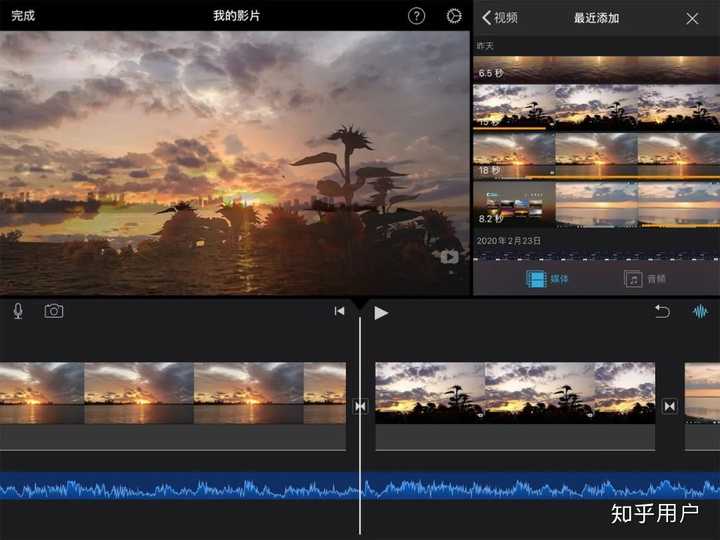Play the movie preview
The width and height of the screenshot is (720, 540).
click(381, 313)
